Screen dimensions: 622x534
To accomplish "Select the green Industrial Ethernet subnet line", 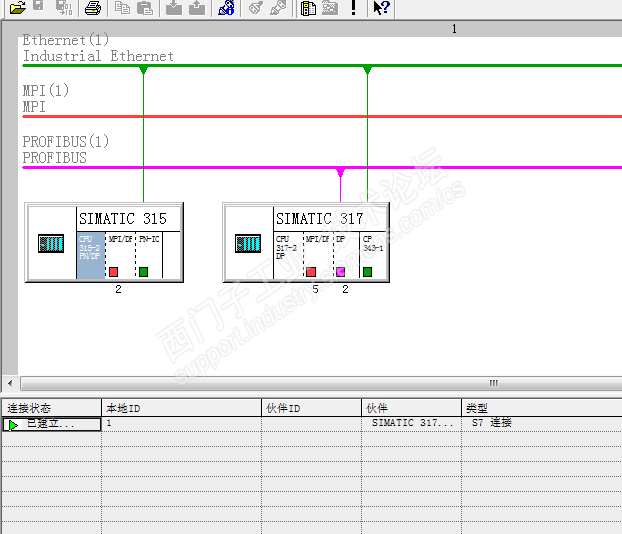I will (322, 65).
